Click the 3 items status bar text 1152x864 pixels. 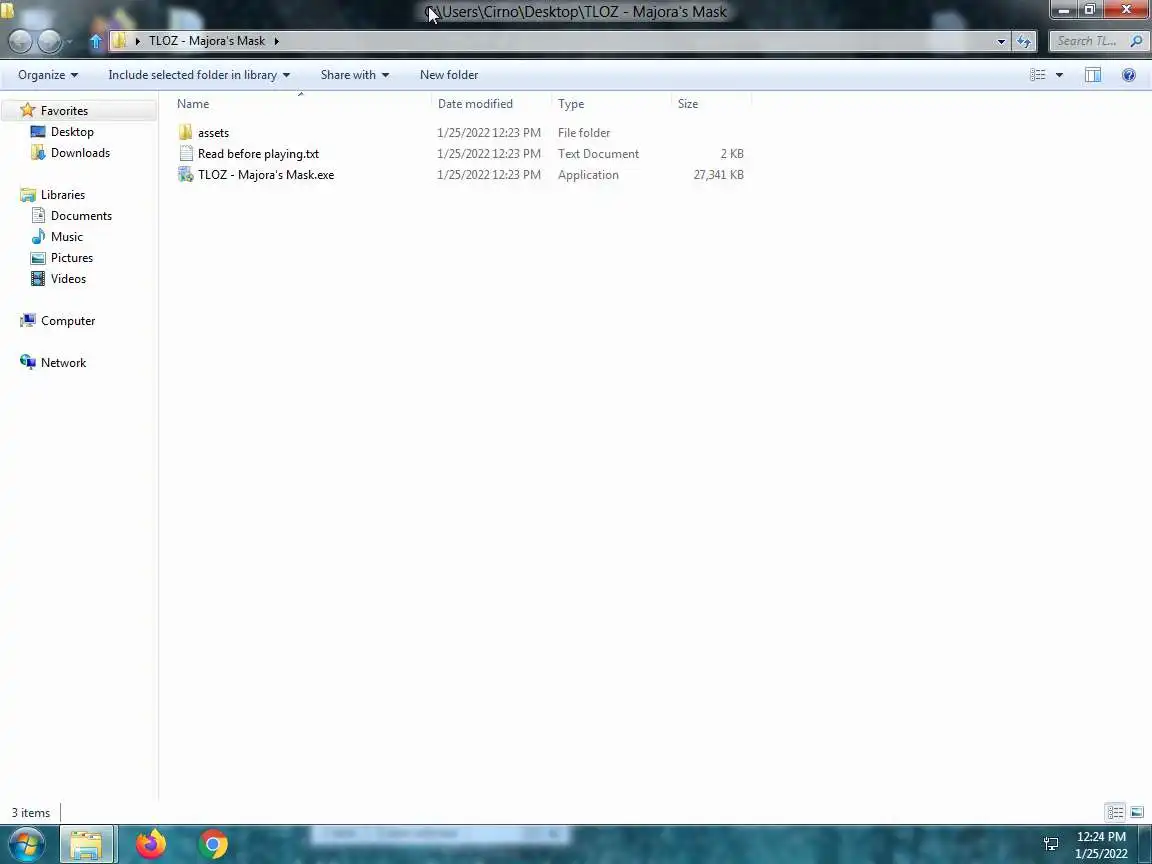pyautogui.click(x=31, y=813)
